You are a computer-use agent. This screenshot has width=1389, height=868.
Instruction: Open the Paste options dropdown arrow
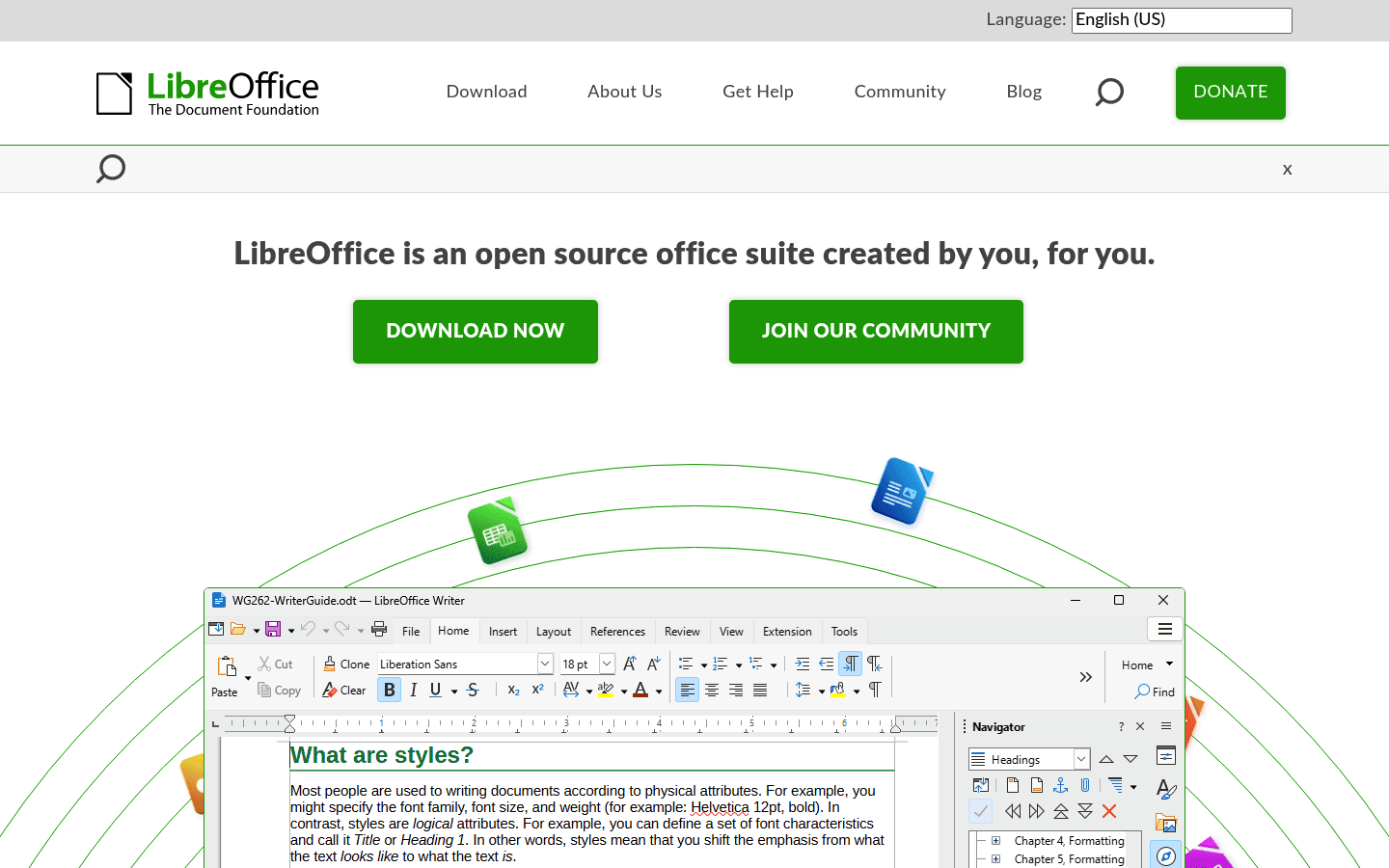pos(248,679)
